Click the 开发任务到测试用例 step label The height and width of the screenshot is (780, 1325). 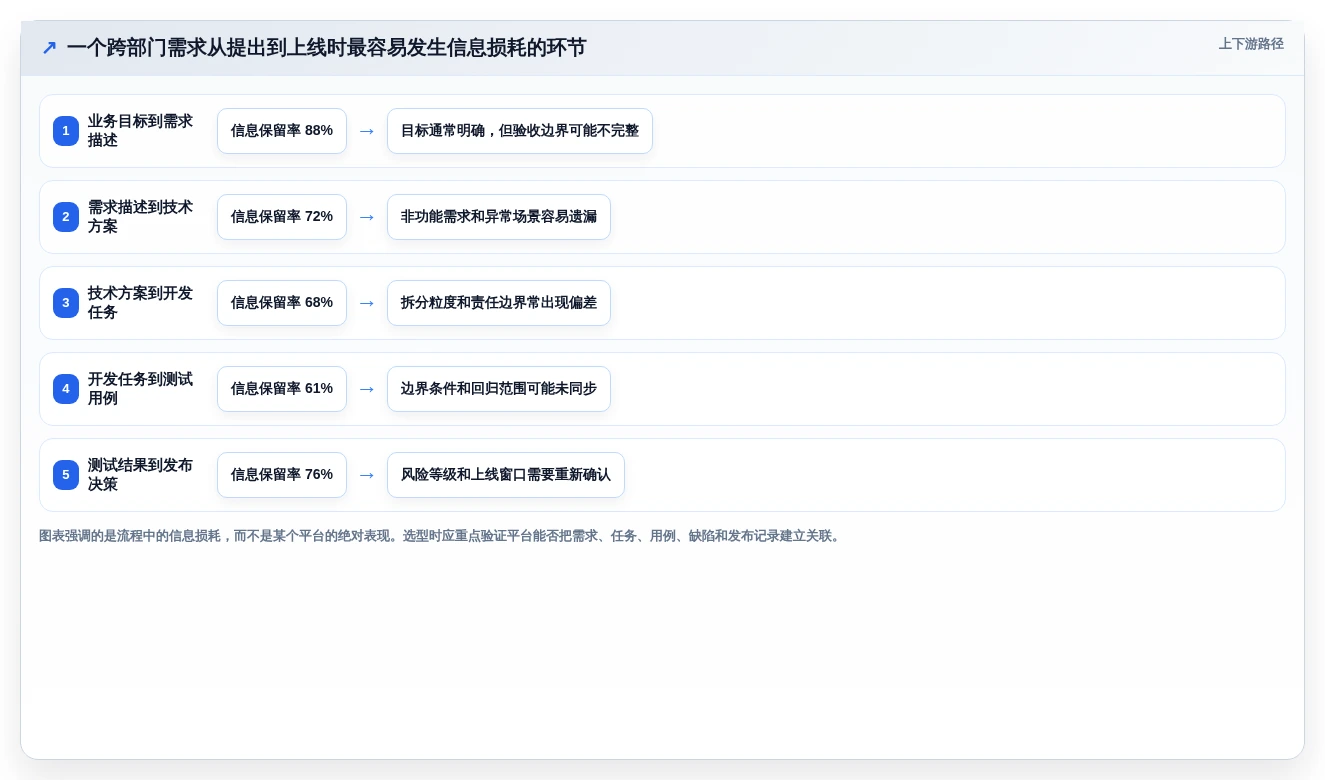tap(140, 389)
